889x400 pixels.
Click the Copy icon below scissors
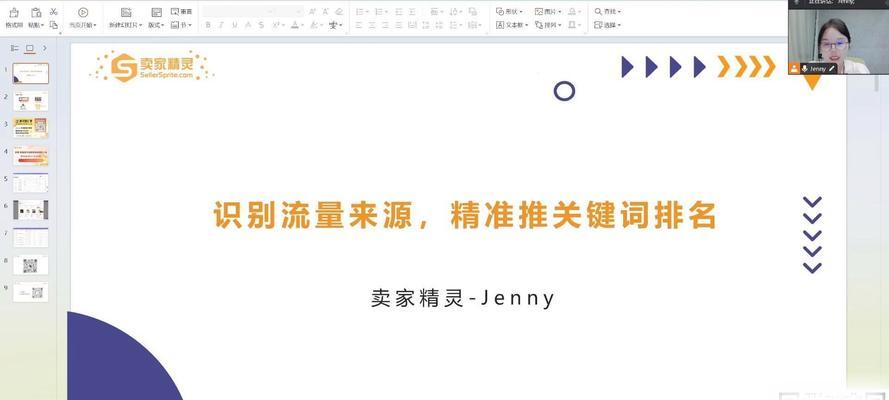click(x=54, y=25)
